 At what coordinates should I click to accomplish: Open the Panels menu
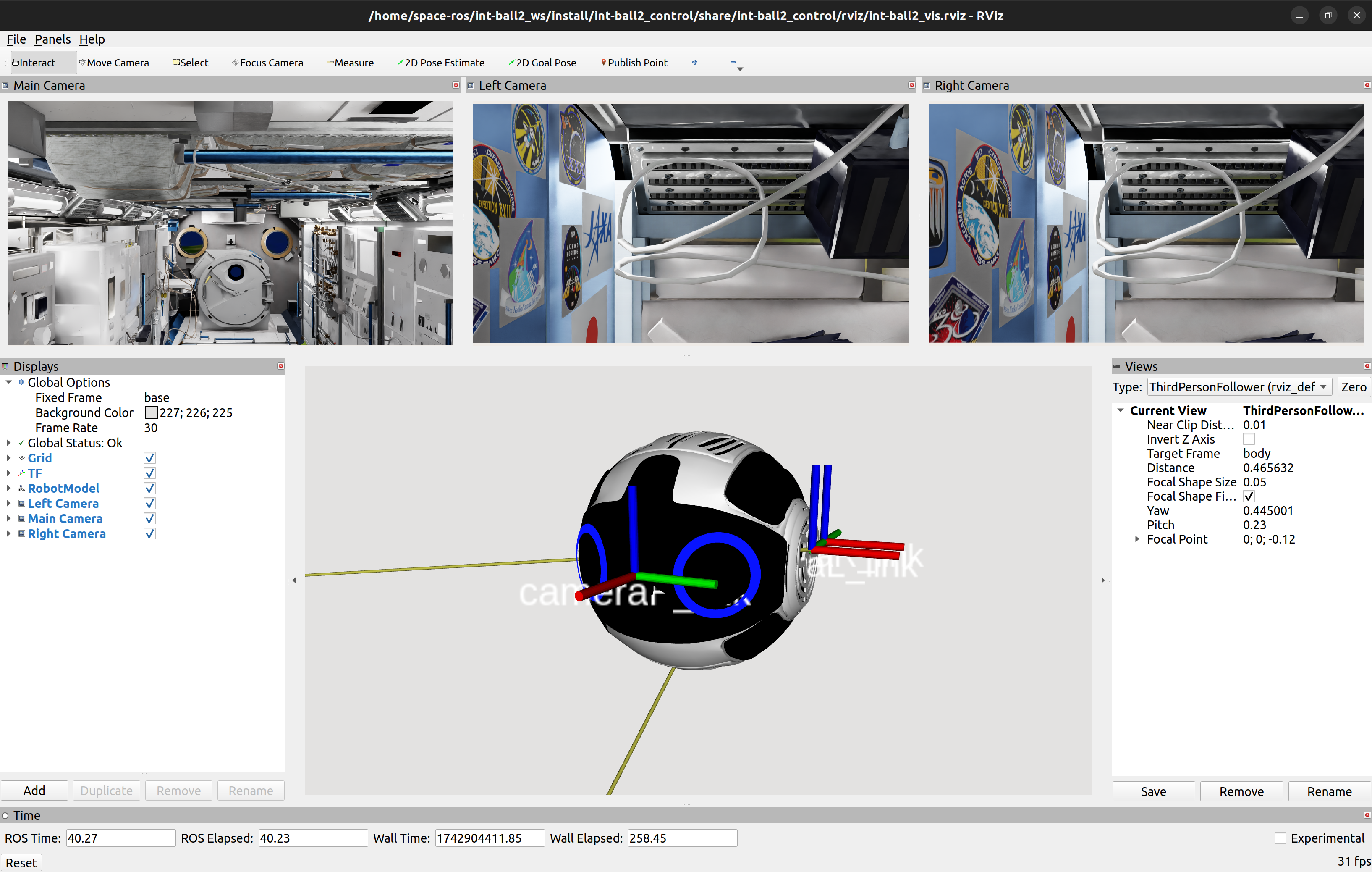(x=52, y=39)
